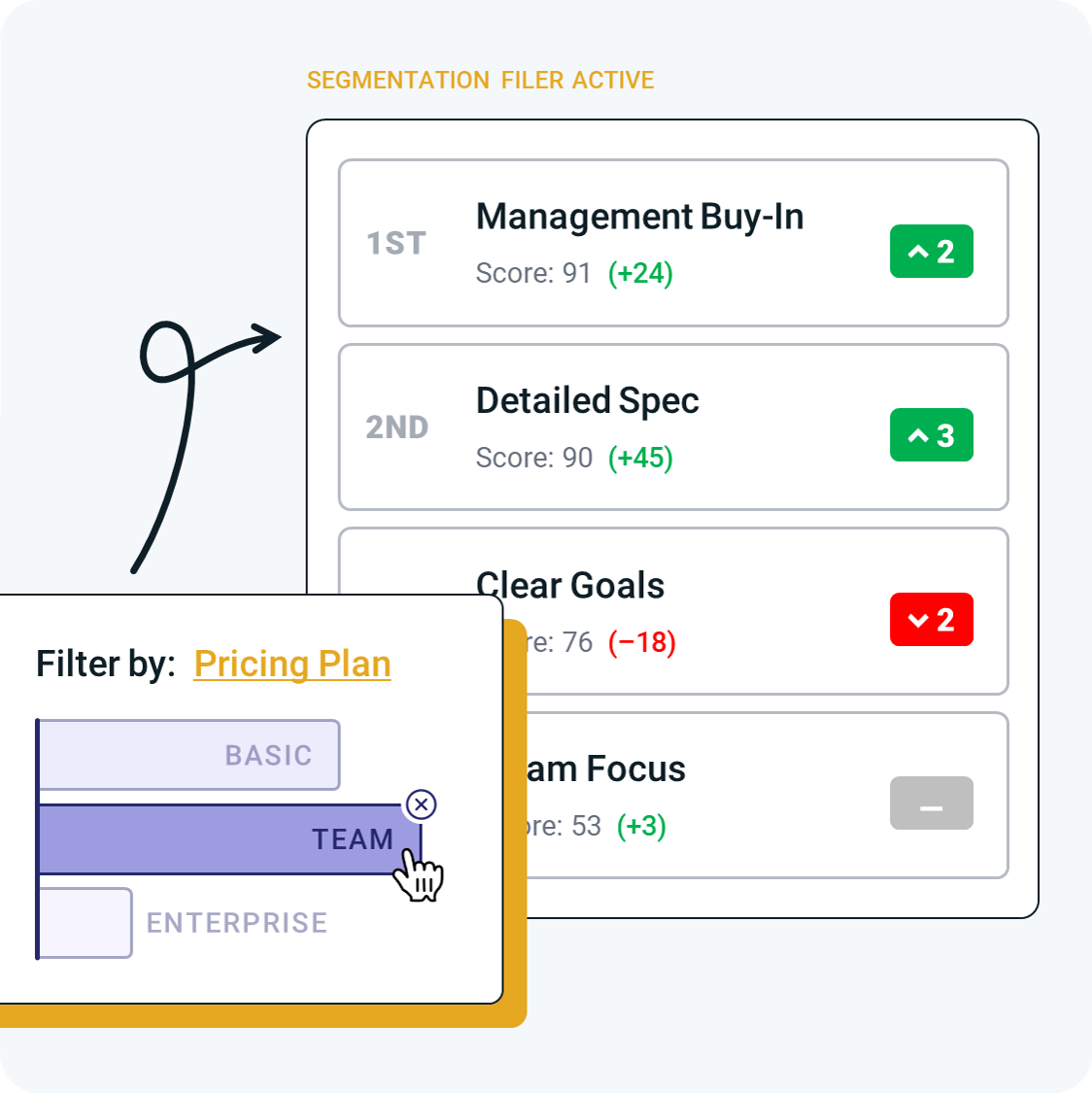This screenshot has height=1093, width=1092.
Task: Open the Detailed Spec card title
Action: 588,401
